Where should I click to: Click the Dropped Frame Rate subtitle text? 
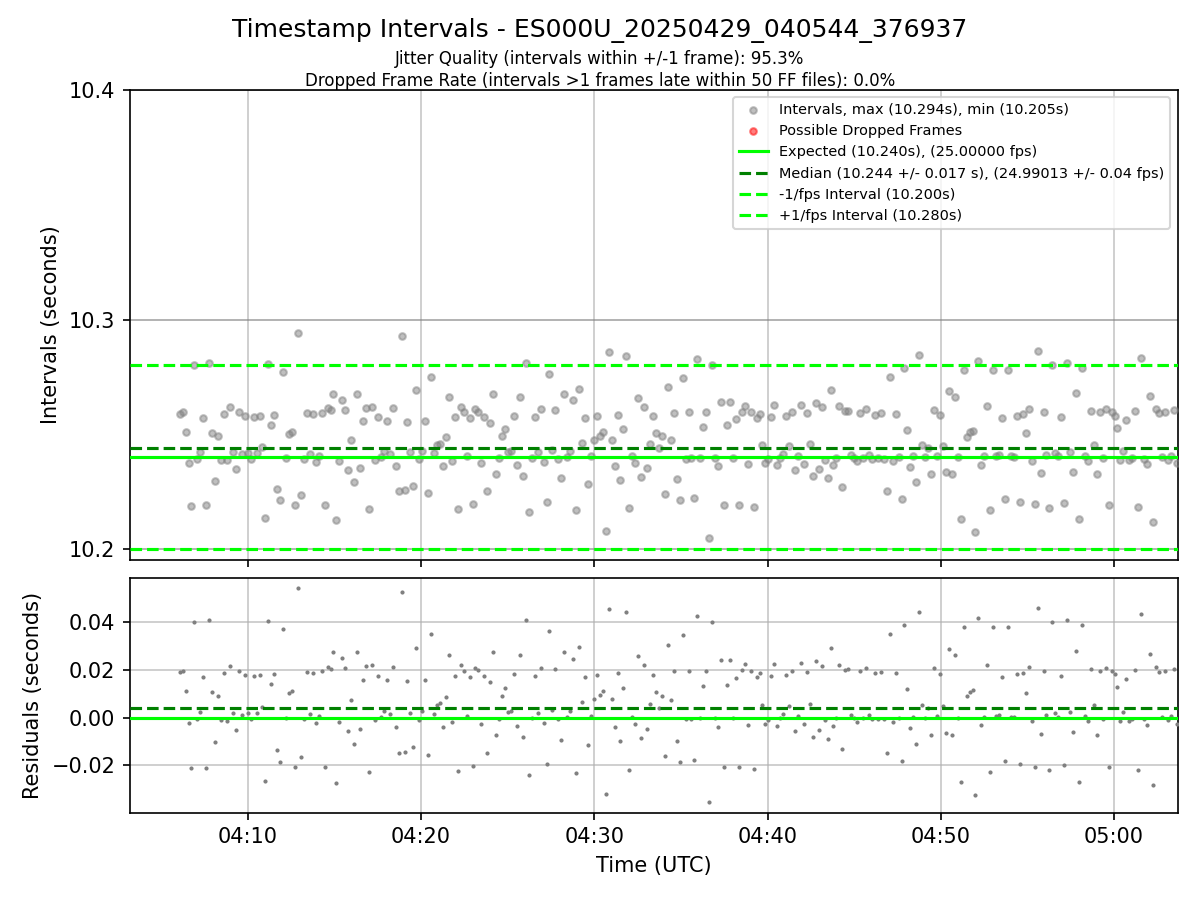[x=599, y=80]
